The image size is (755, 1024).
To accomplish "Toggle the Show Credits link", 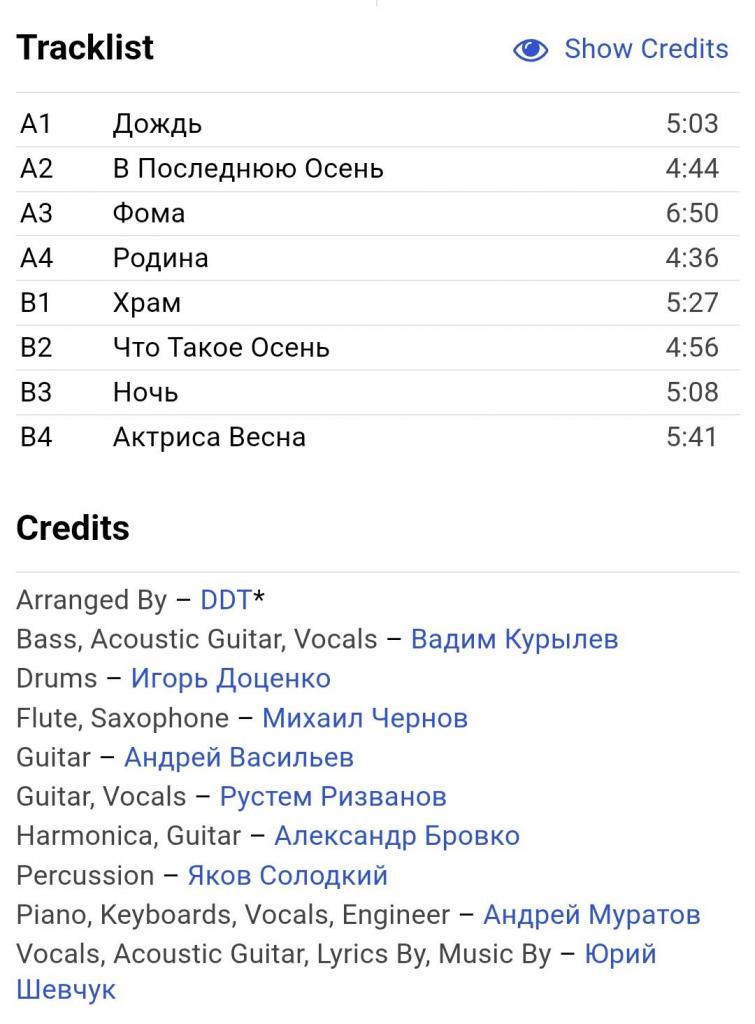I will click(645, 49).
